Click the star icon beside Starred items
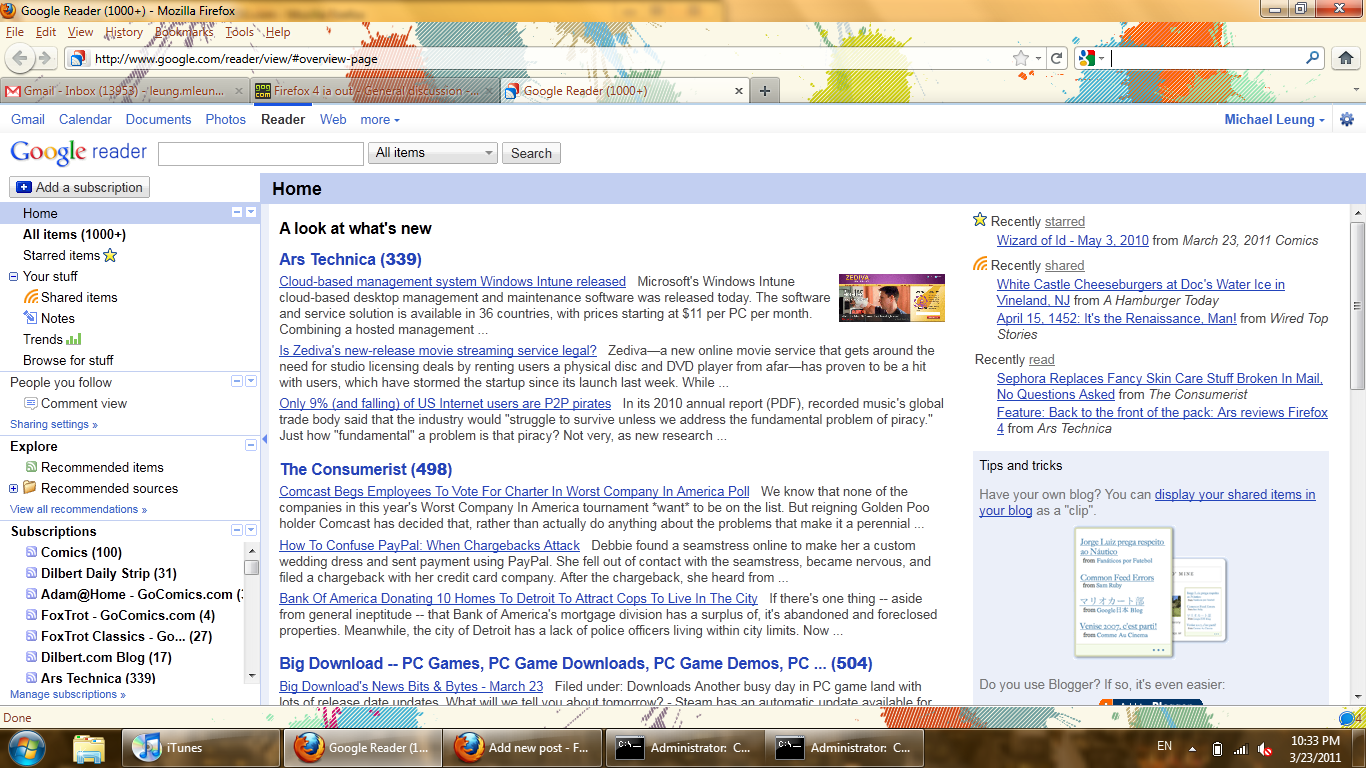 tap(111, 256)
